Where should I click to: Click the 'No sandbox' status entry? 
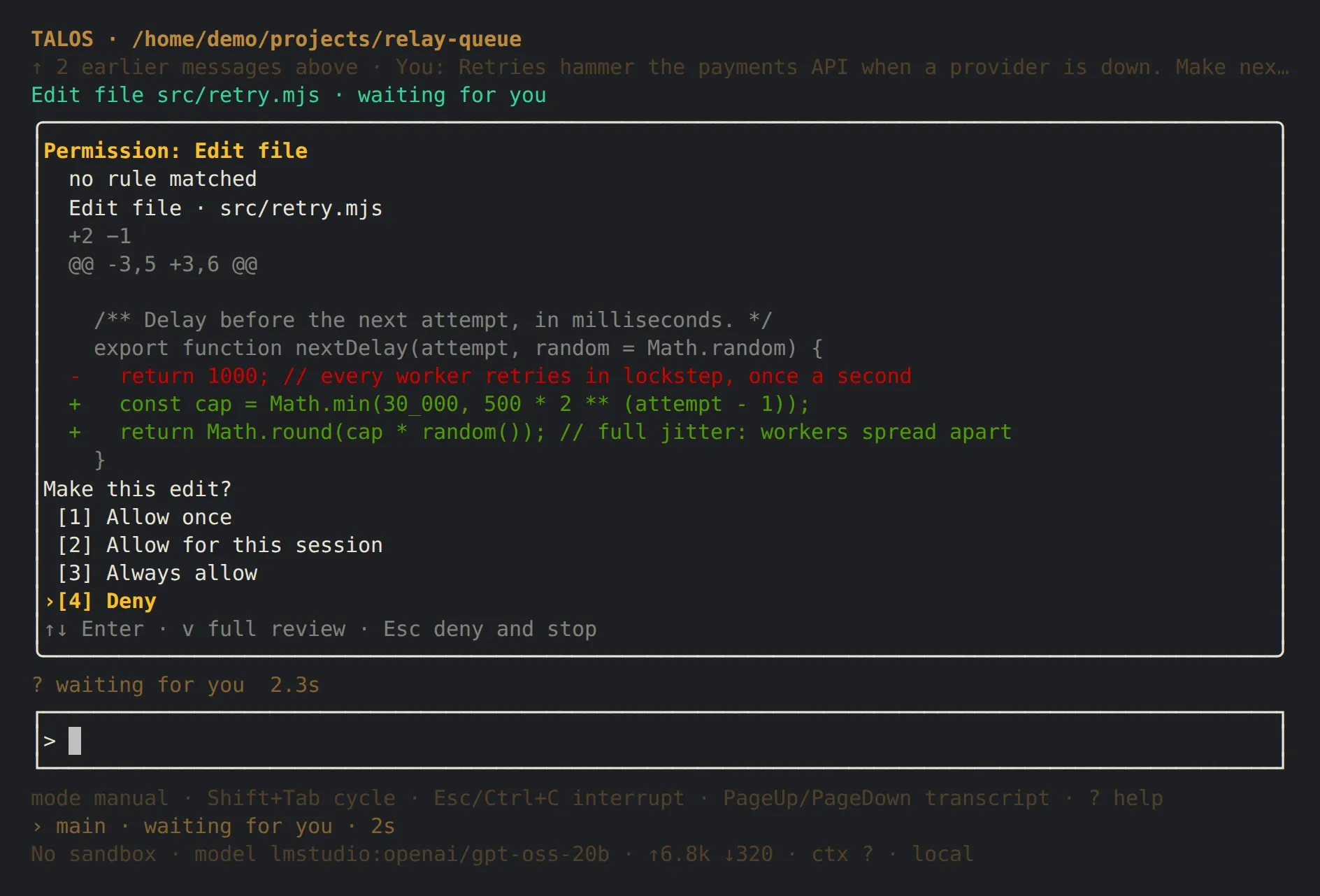[94, 854]
